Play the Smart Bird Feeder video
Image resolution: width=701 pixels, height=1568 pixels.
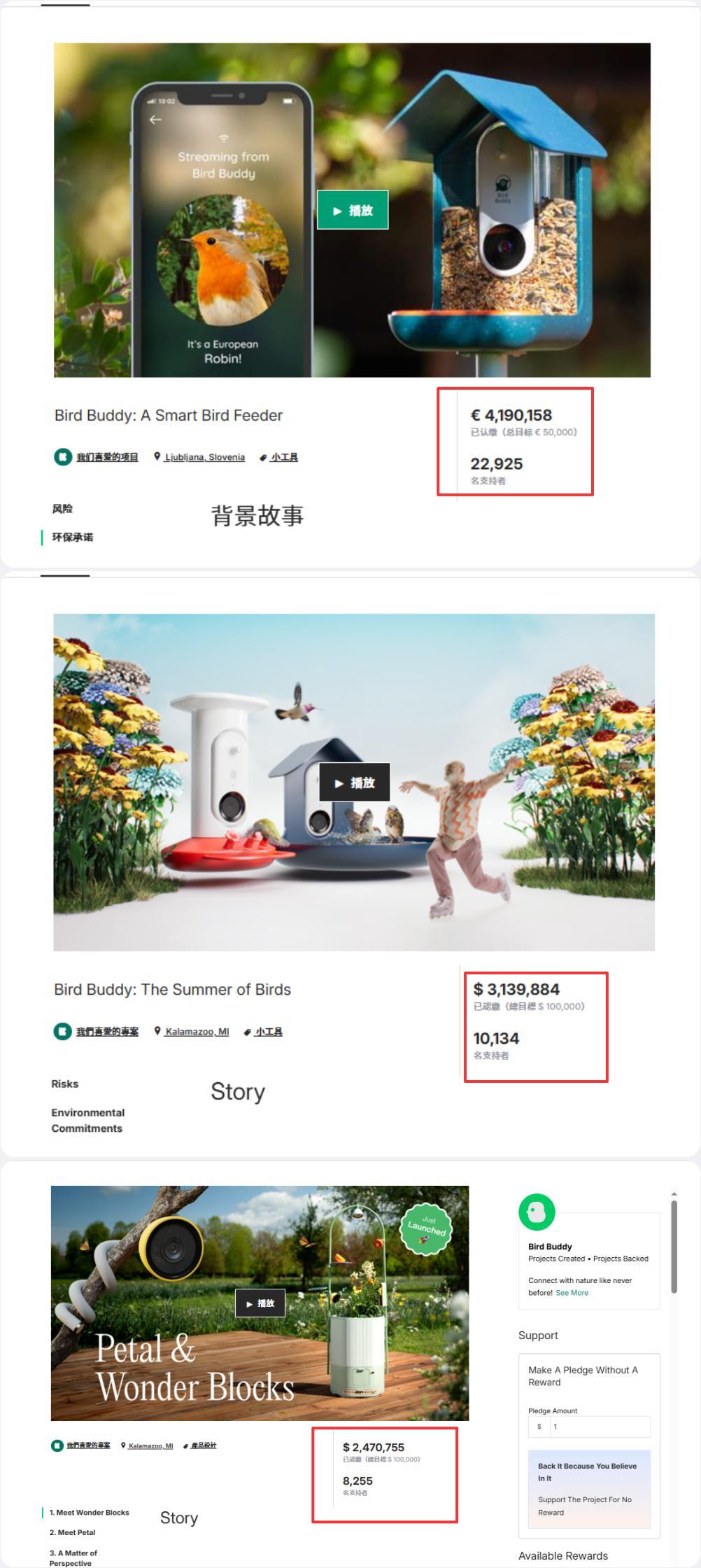(353, 210)
